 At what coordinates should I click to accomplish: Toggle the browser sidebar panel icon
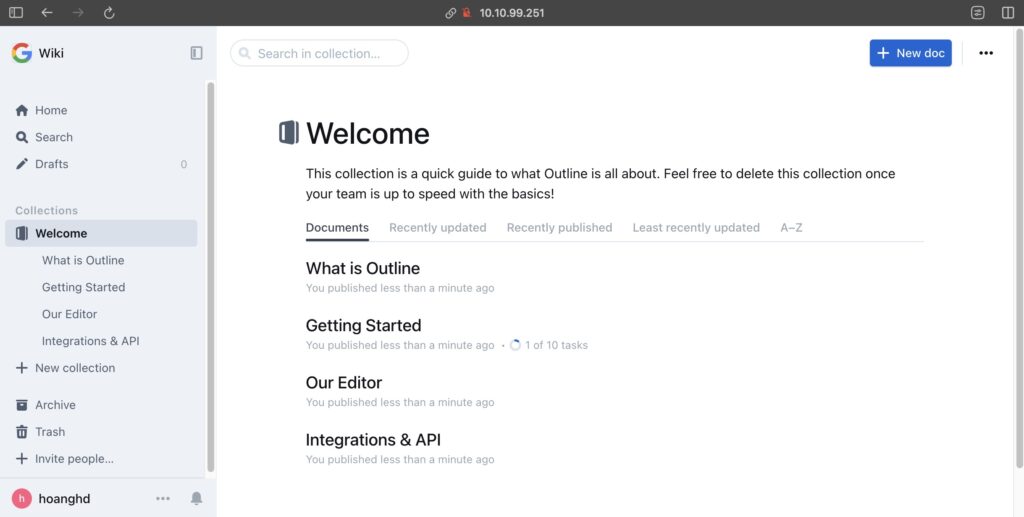[x=16, y=12]
